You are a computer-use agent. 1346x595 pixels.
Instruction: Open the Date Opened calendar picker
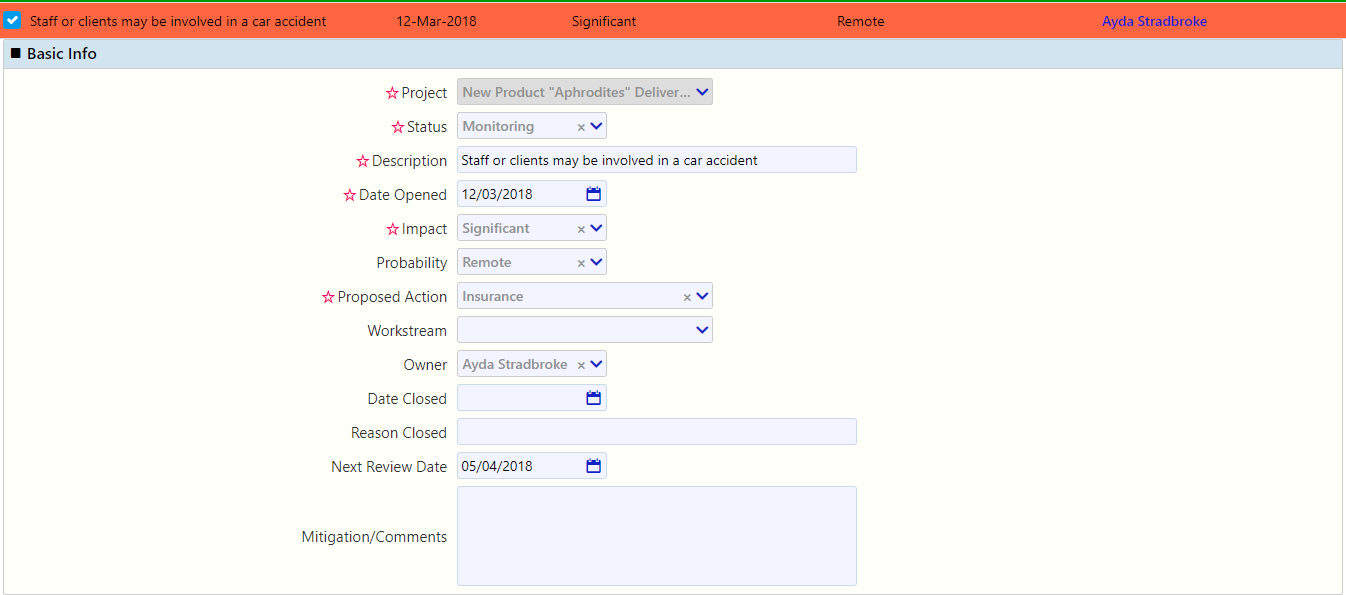(x=594, y=193)
